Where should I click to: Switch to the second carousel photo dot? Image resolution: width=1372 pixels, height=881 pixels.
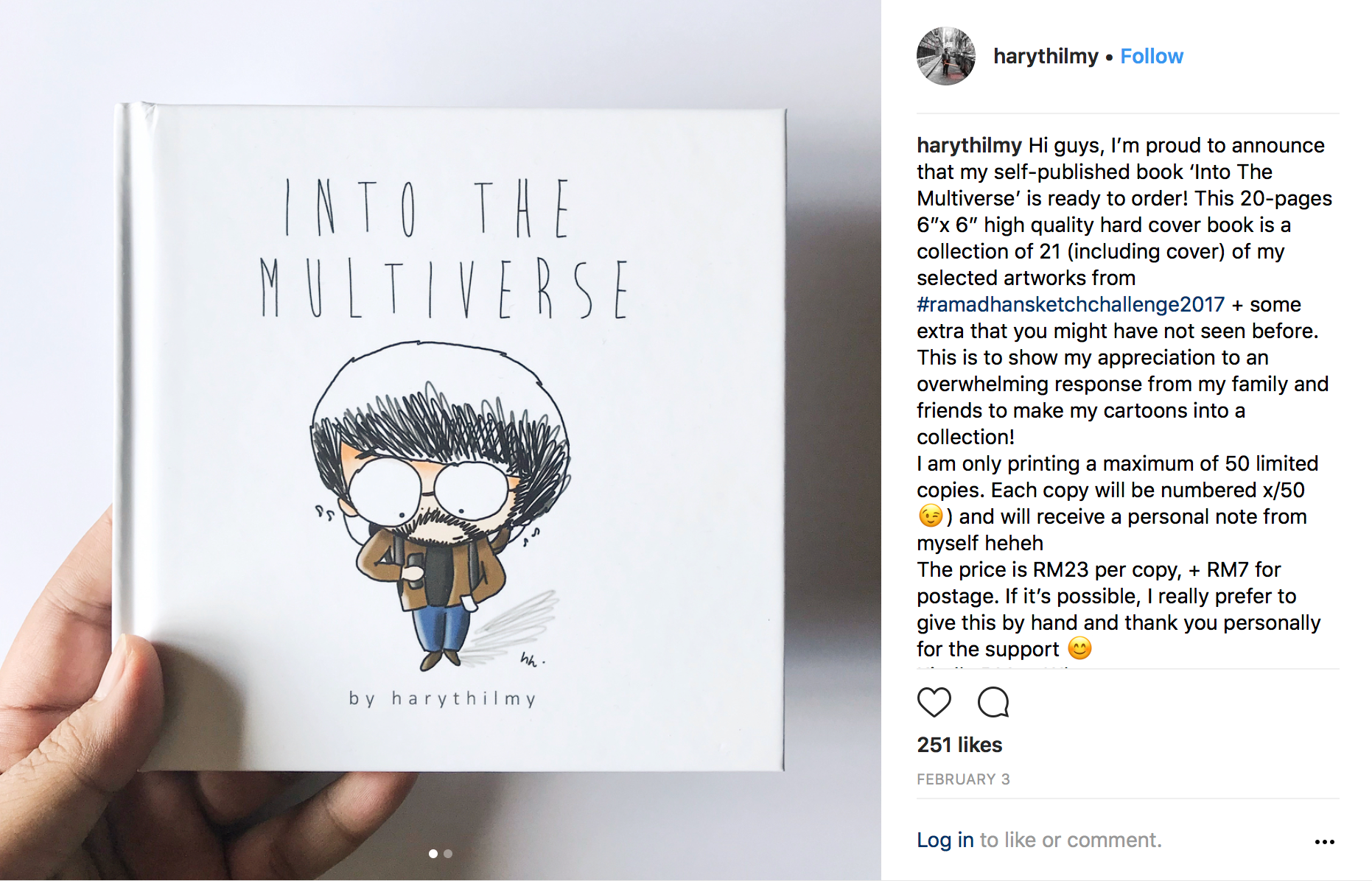pyautogui.click(x=448, y=854)
